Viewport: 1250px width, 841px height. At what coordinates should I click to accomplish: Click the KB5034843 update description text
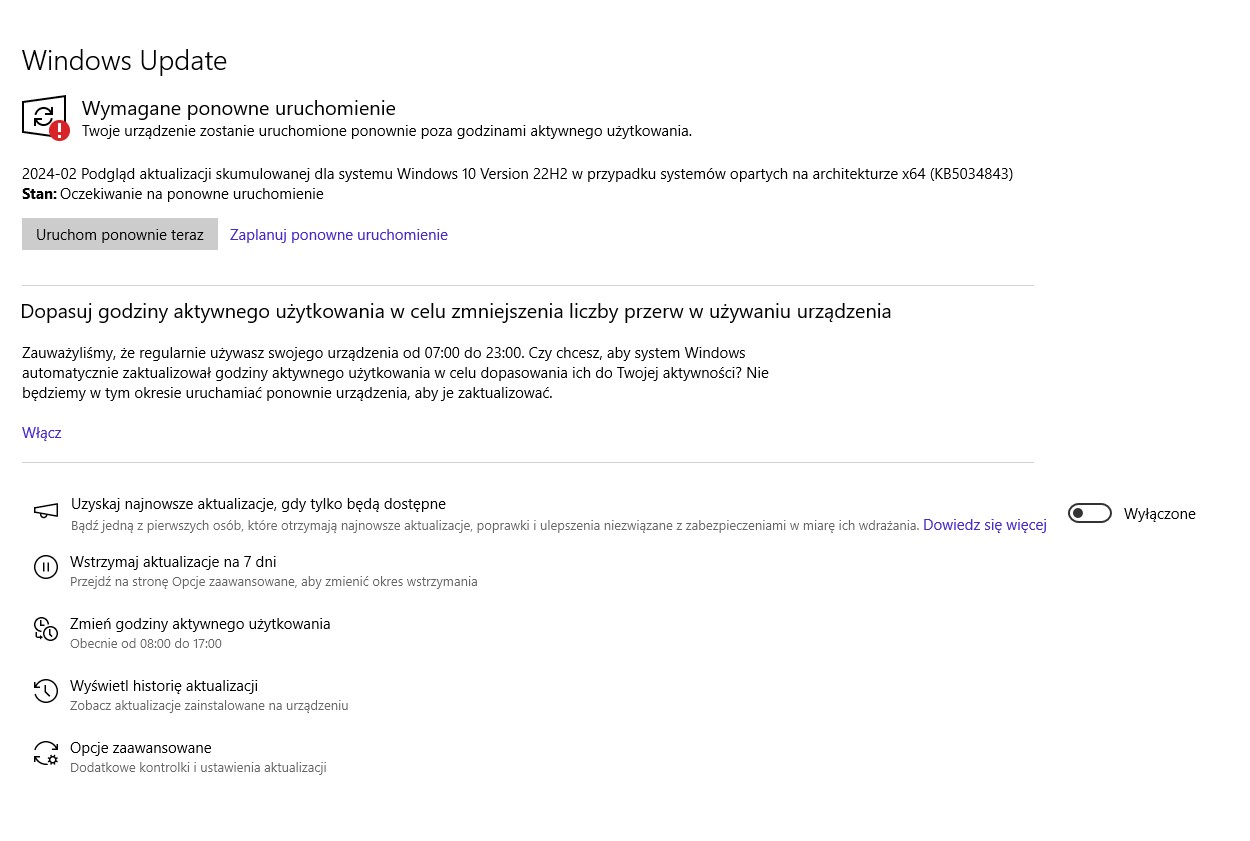517,174
